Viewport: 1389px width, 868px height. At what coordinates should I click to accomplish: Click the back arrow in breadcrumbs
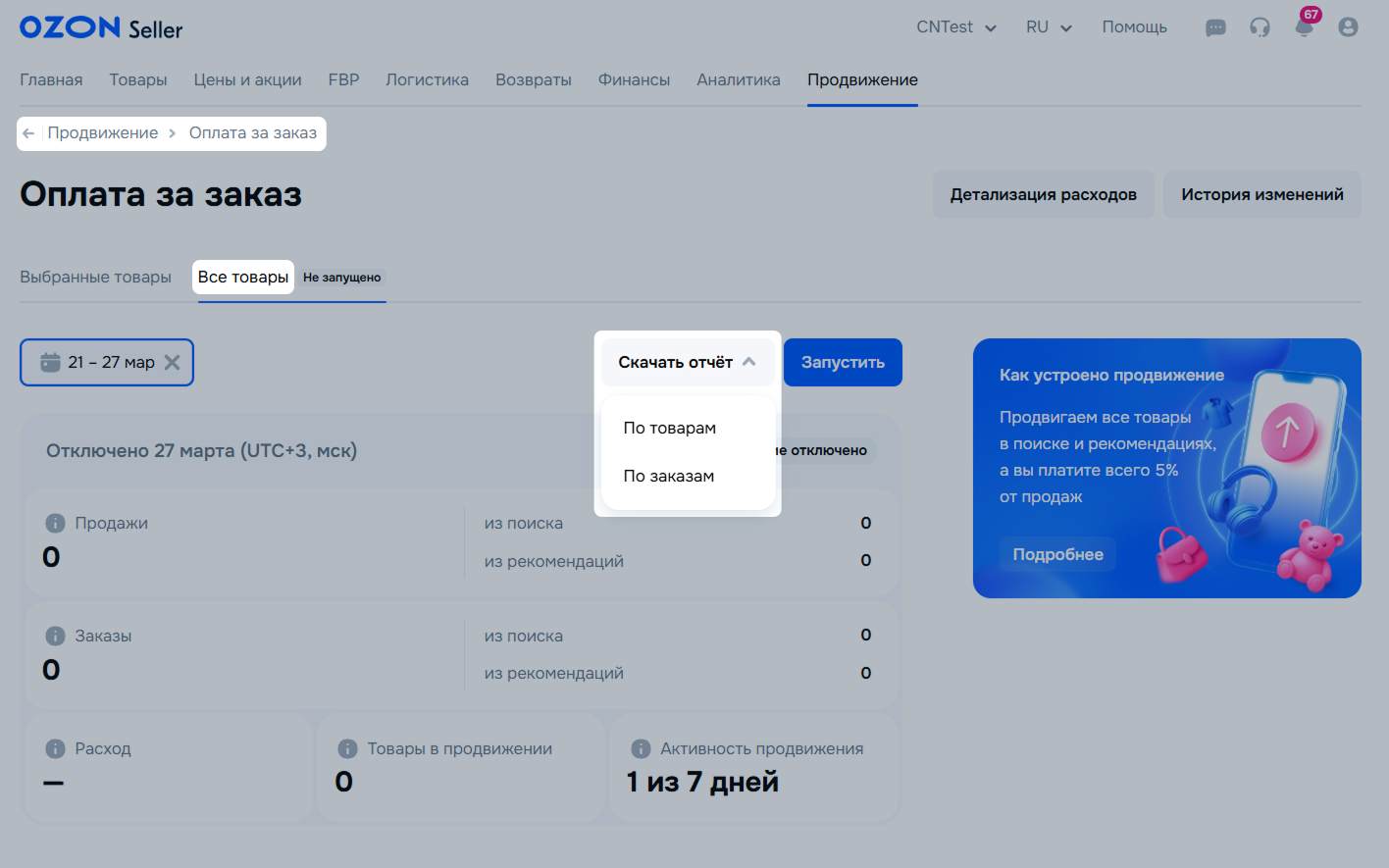tap(28, 133)
